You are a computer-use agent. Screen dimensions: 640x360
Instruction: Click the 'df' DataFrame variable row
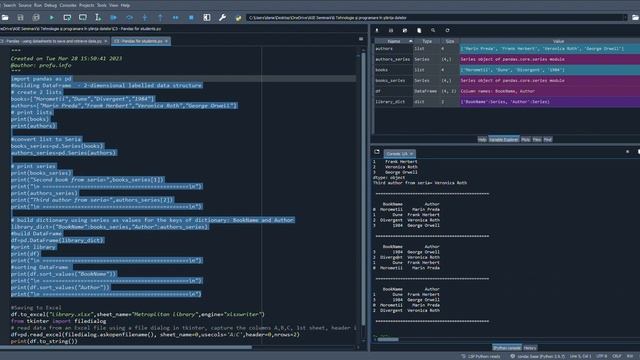coord(507,91)
